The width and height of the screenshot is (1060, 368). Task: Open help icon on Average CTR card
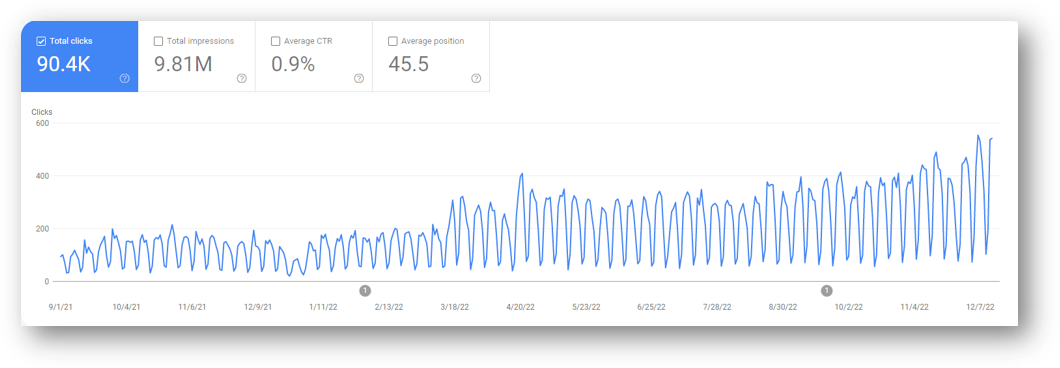359,78
